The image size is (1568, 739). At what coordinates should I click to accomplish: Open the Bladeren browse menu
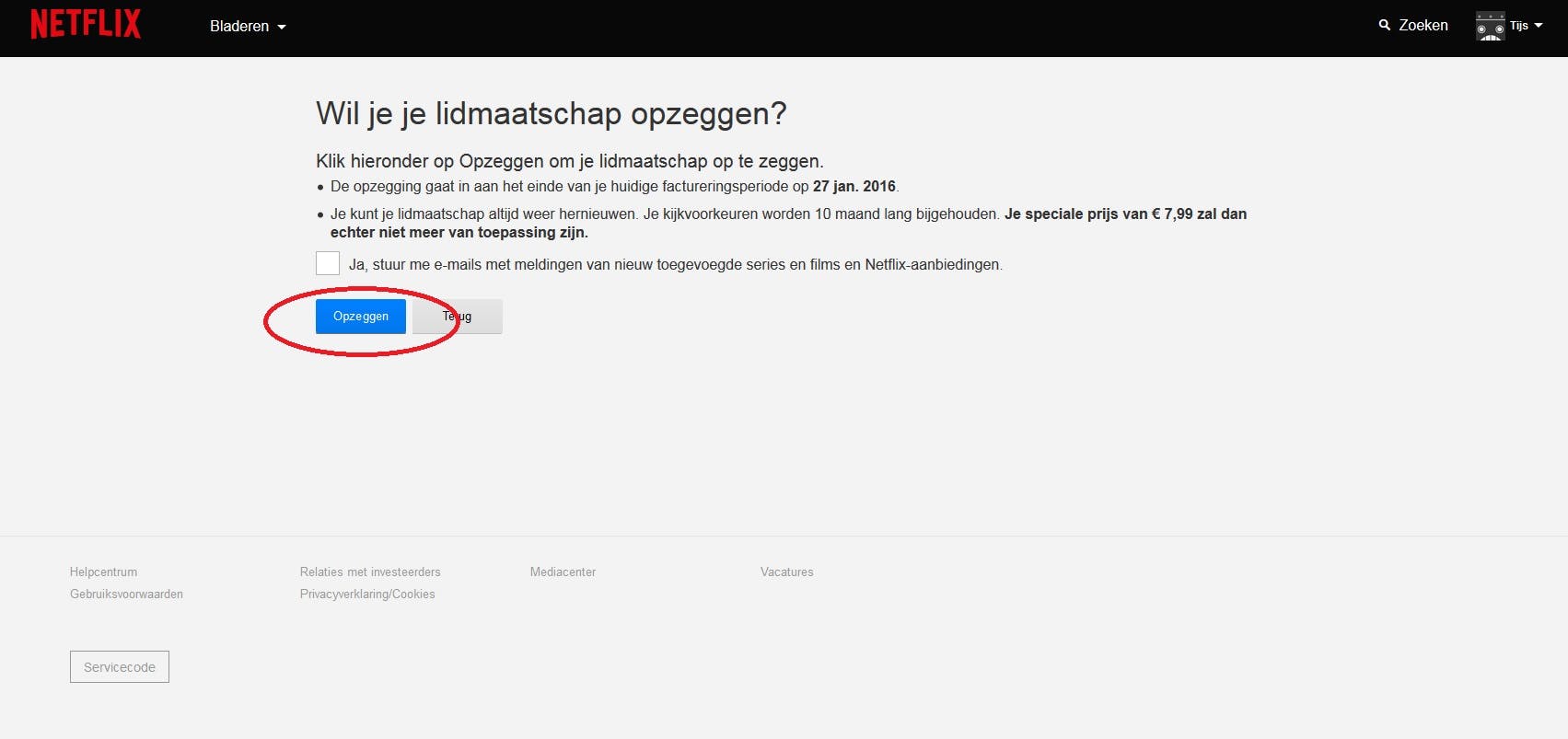point(248,26)
